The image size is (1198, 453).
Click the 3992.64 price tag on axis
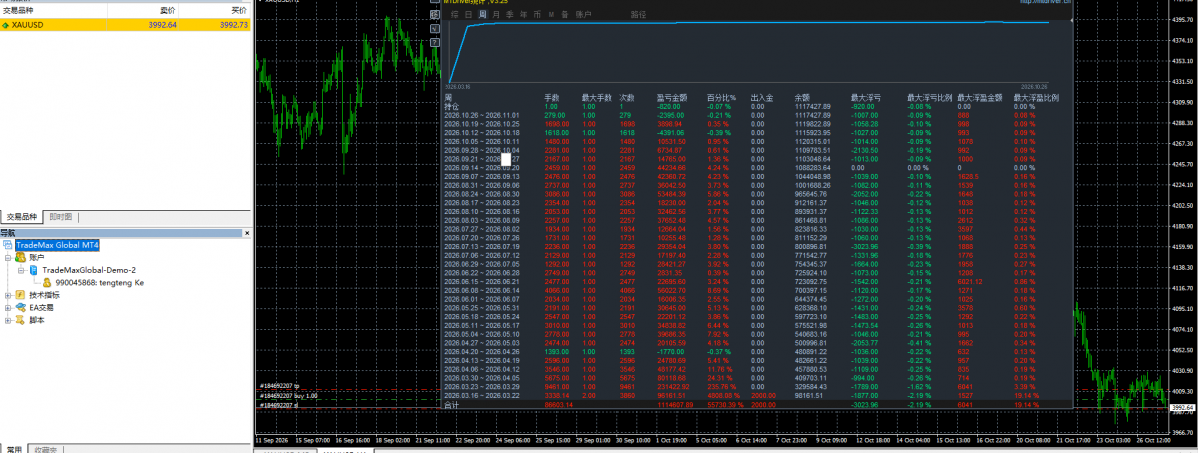(x=1183, y=408)
